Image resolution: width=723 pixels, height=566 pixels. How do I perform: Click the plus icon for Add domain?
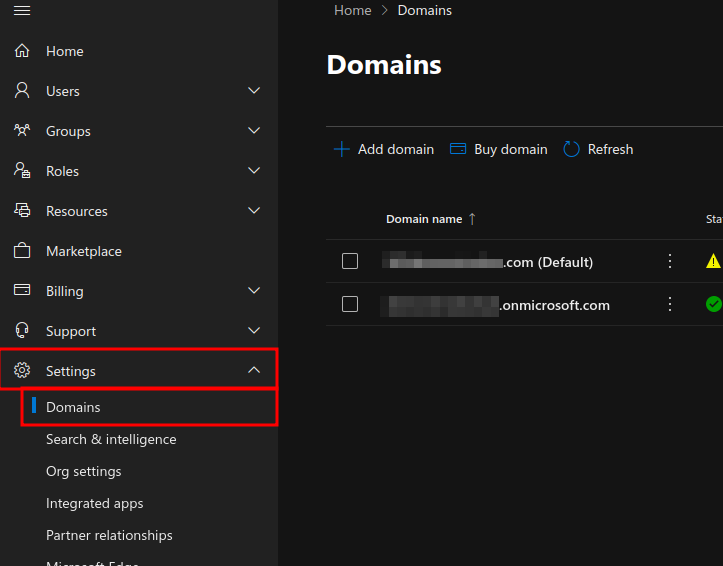[341, 149]
